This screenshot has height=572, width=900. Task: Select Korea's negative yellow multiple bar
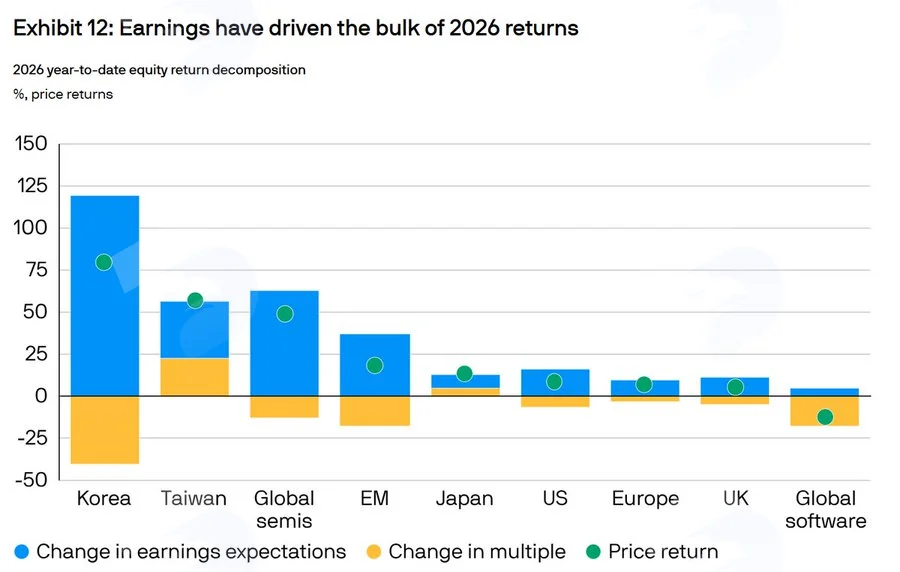(104, 430)
